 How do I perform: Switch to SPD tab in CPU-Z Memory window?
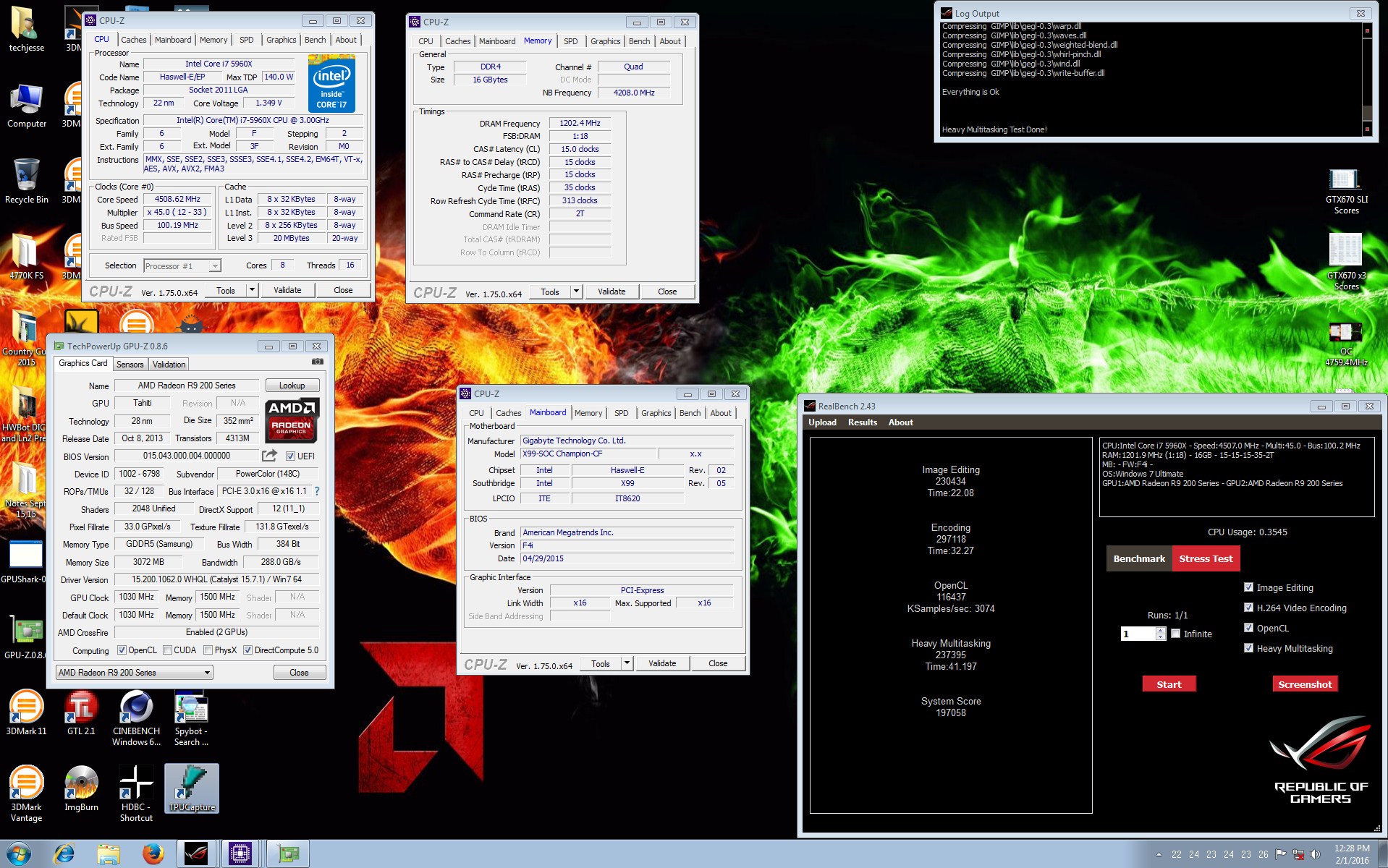pos(571,41)
